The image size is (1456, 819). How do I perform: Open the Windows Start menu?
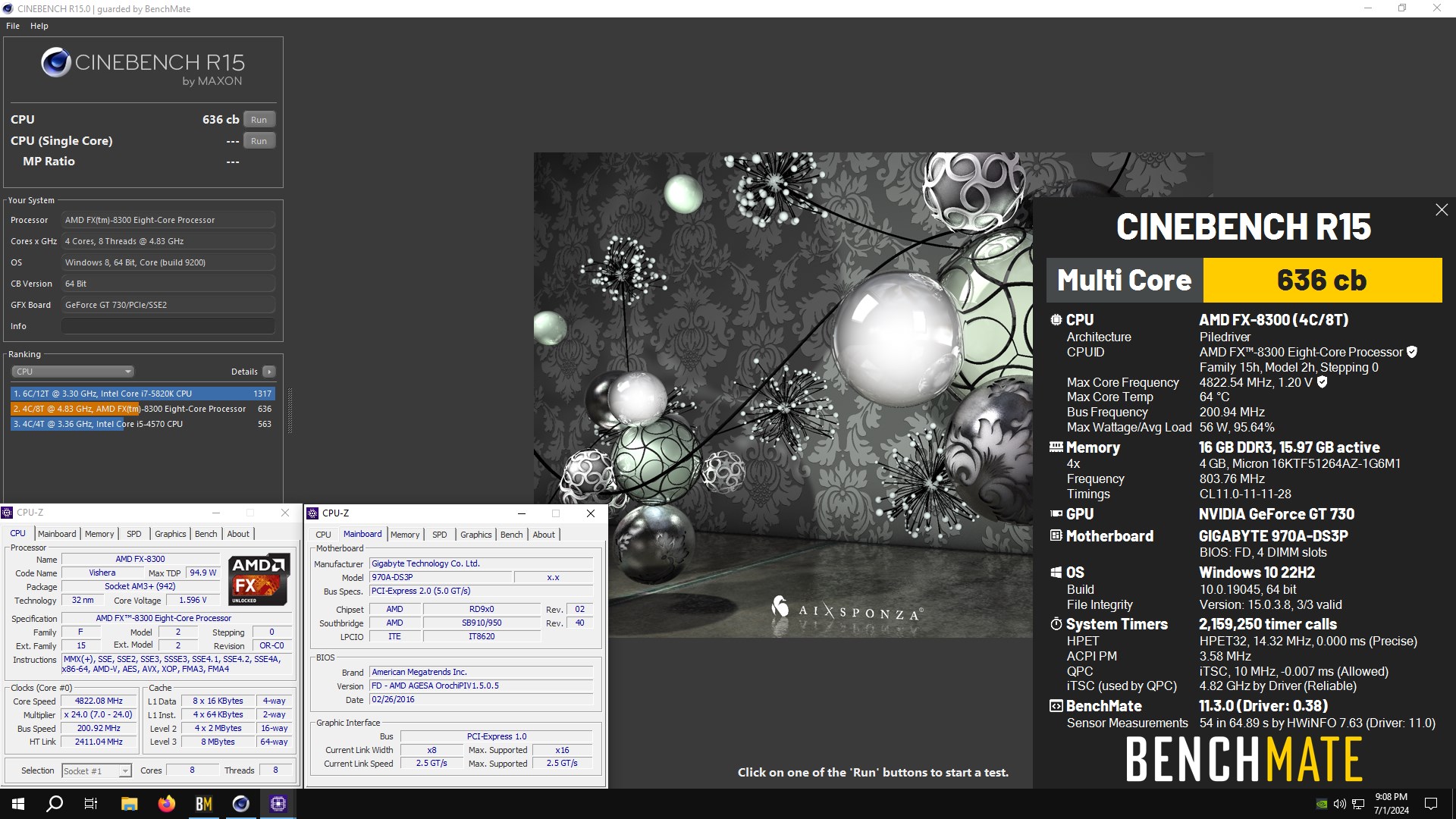[18, 804]
